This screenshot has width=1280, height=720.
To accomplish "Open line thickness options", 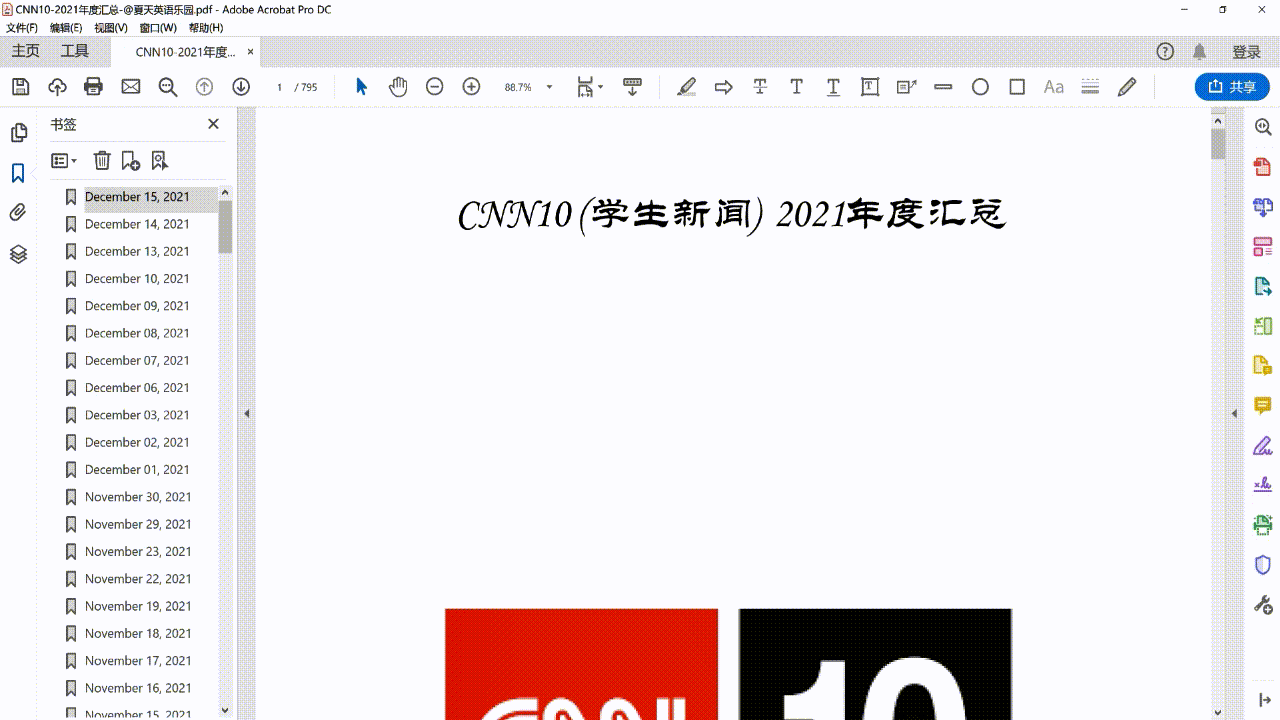I will click(x=1090, y=87).
